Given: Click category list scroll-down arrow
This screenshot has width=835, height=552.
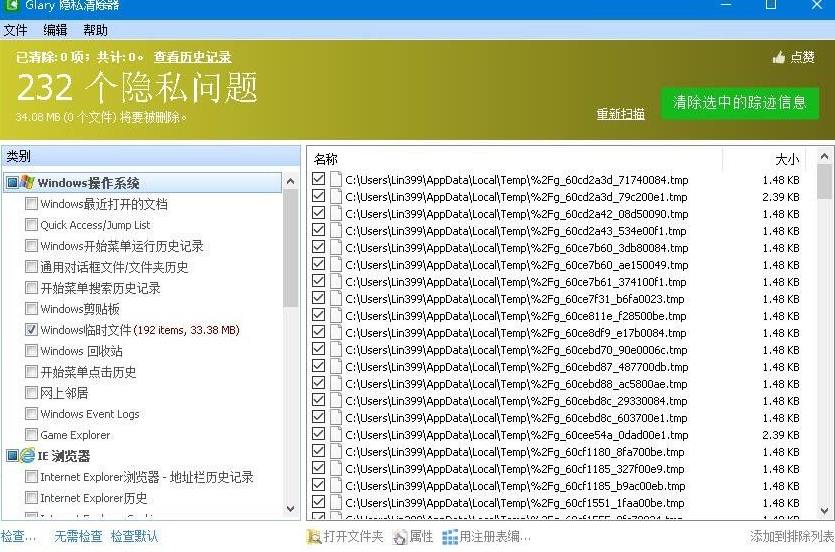Looking at the screenshot, I should point(291,508).
